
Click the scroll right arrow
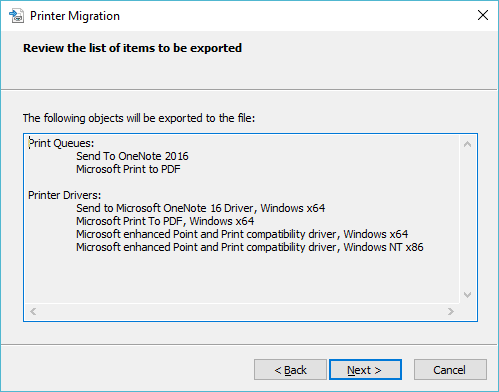click(x=451, y=311)
